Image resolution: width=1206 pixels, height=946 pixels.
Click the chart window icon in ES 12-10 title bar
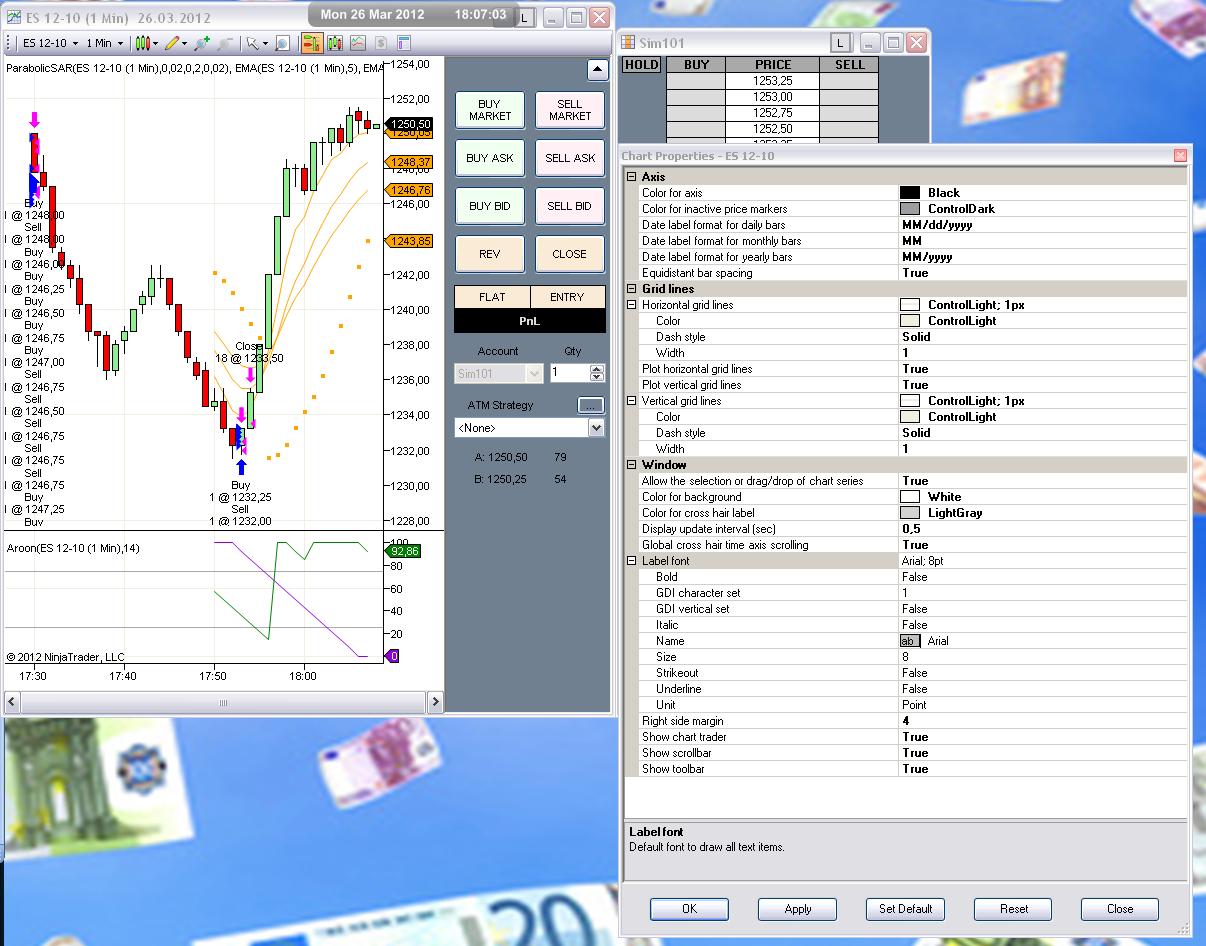point(14,17)
